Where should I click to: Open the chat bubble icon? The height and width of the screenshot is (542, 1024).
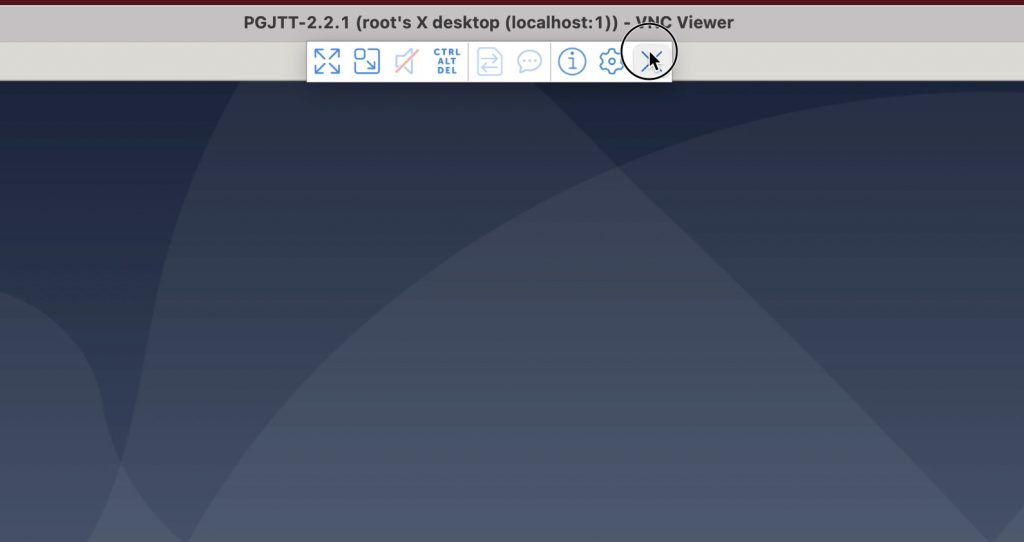pos(530,62)
